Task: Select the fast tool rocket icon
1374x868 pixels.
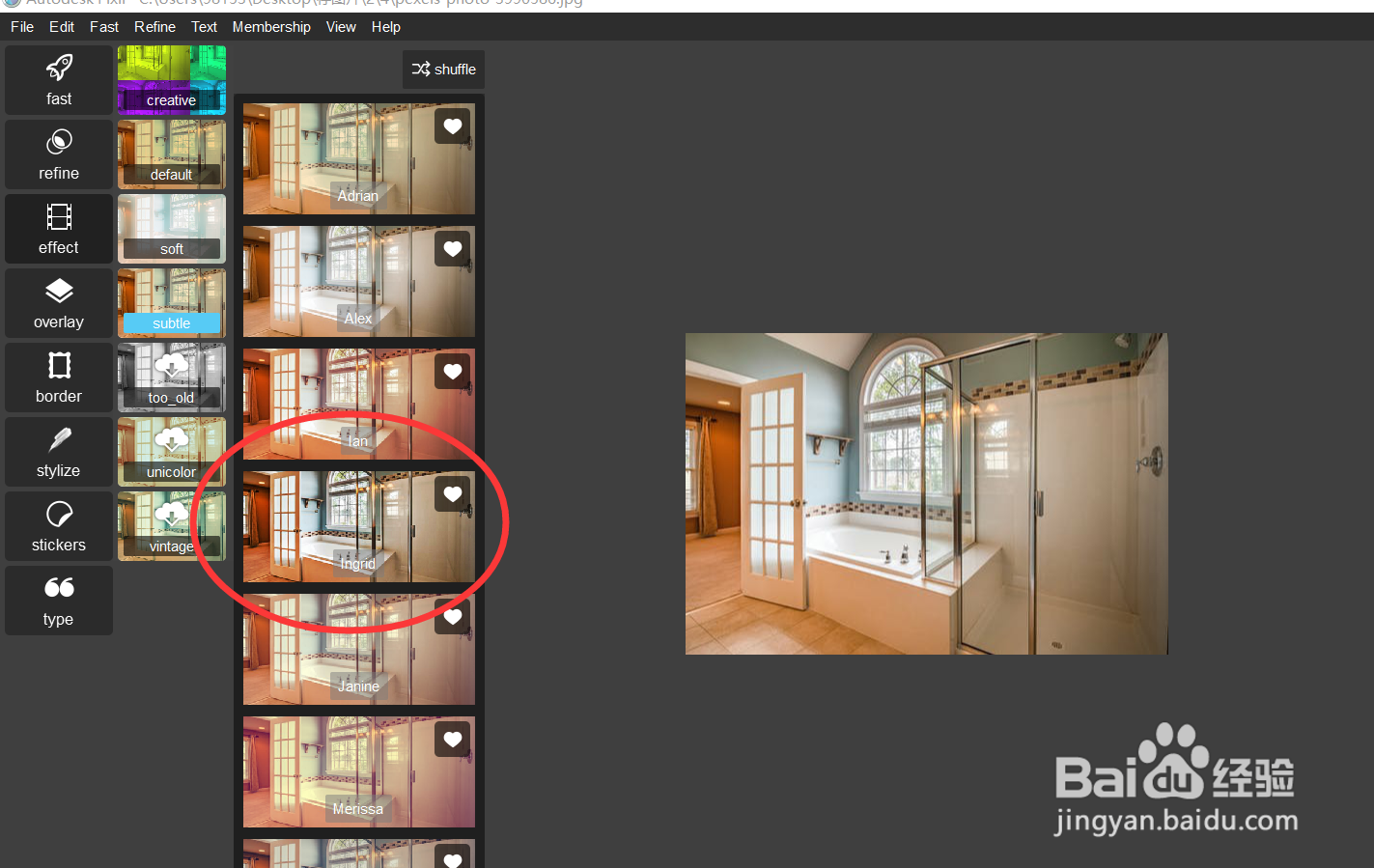Action: [x=59, y=68]
